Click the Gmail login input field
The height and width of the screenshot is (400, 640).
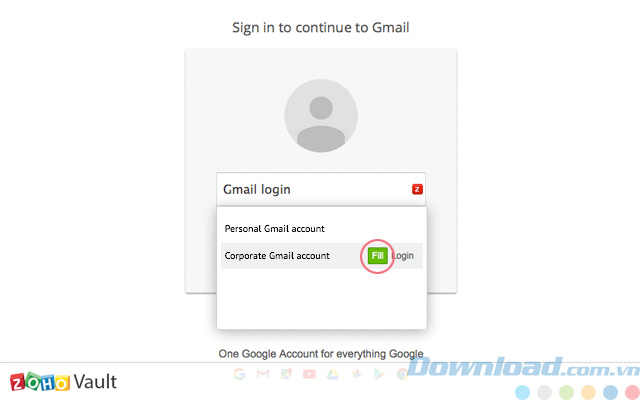[x=321, y=189]
